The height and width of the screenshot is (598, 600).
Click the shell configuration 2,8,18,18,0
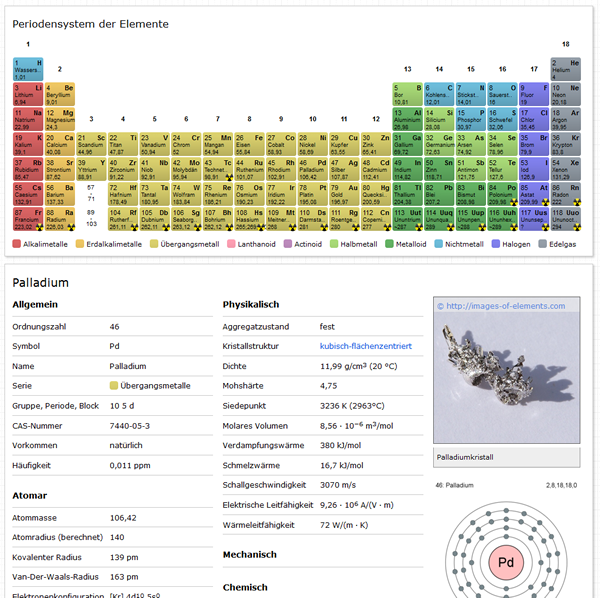coord(561,485)
